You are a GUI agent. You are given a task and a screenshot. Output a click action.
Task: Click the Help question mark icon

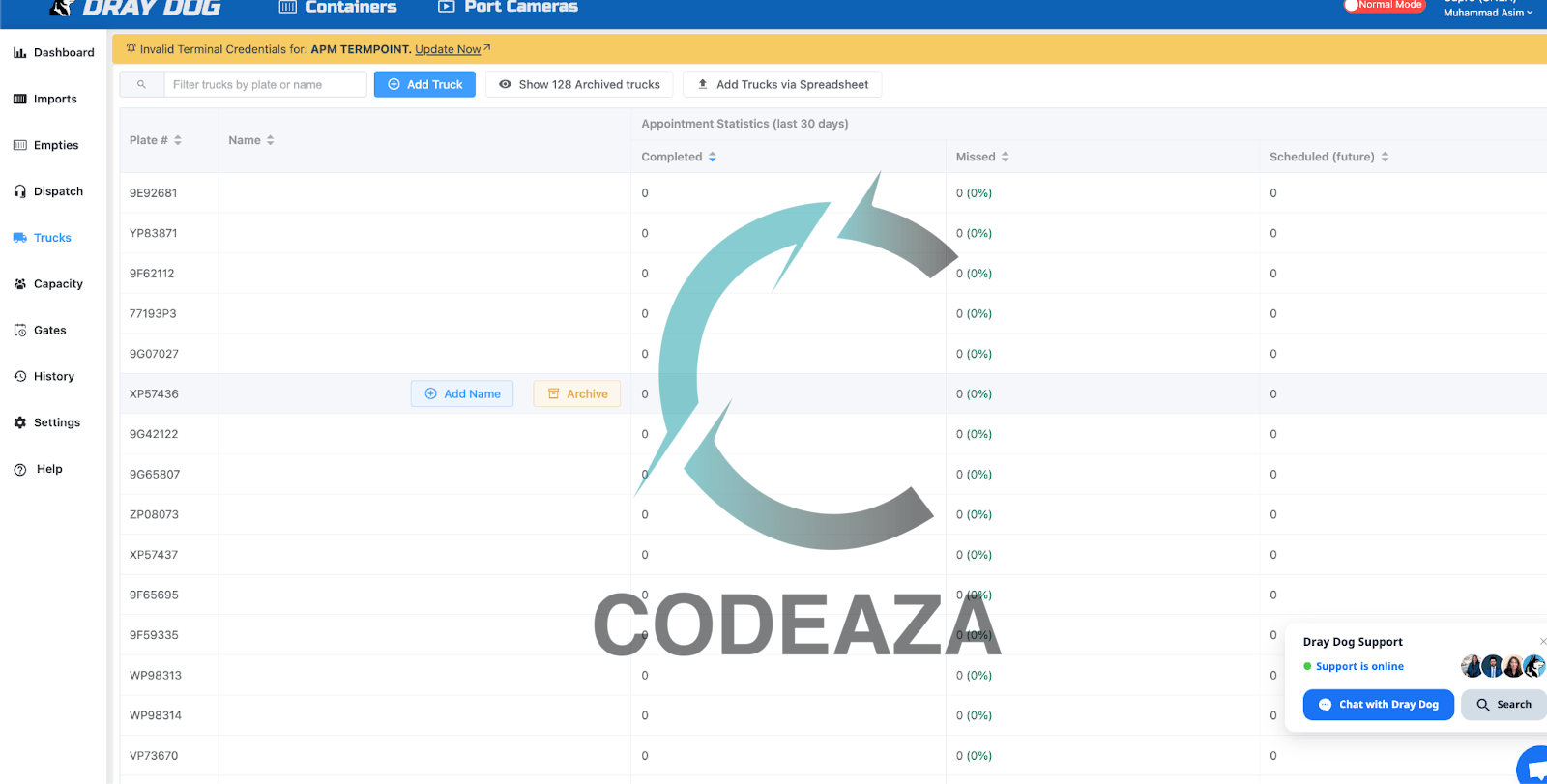[20, 469]
